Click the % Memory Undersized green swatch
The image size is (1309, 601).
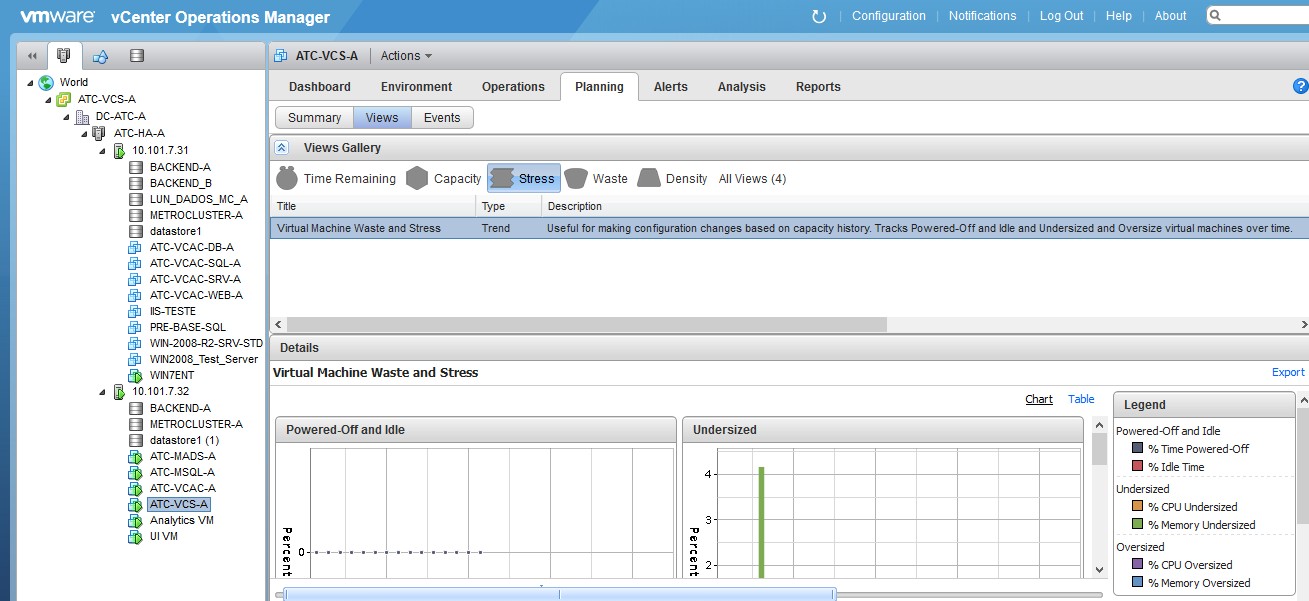pos(1137,525)
